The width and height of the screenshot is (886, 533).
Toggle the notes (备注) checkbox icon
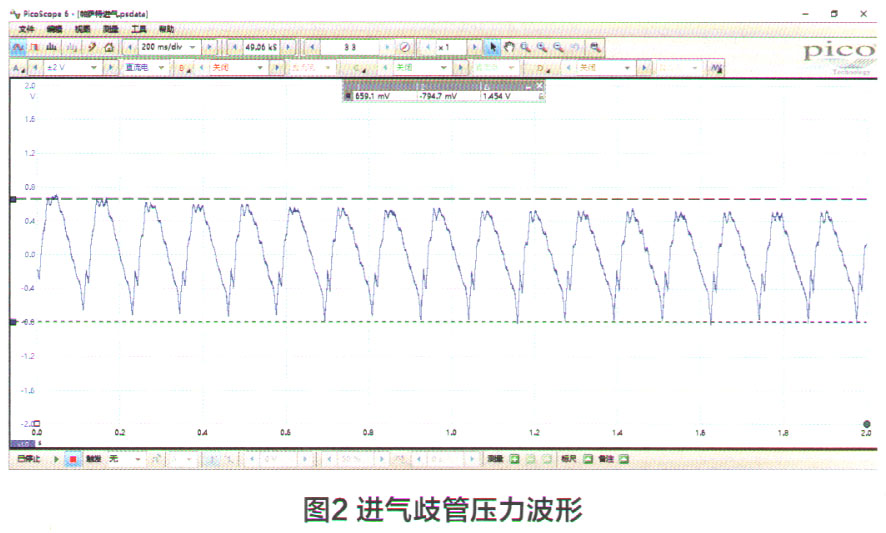click(623, 459)
